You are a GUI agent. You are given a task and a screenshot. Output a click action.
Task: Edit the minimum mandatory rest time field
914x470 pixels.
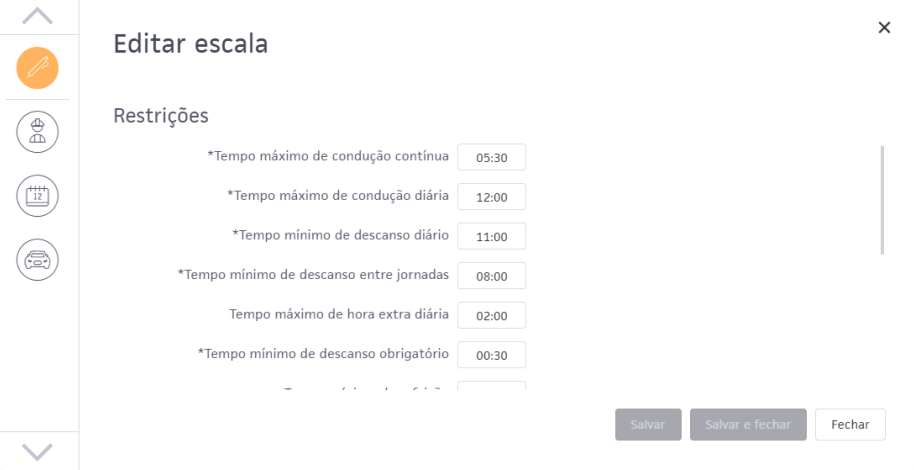(x=491, y=355)
